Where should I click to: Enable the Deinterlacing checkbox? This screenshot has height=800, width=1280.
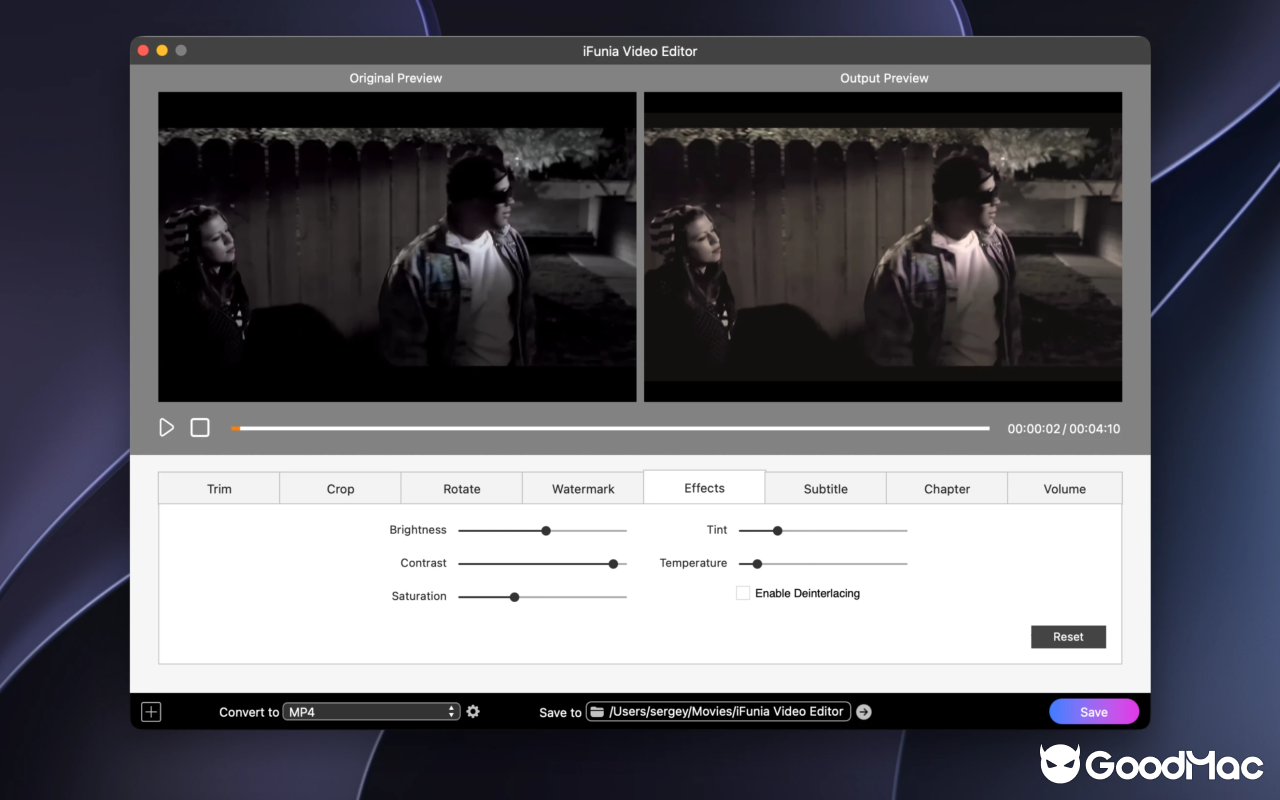click(x=743, y=593)
